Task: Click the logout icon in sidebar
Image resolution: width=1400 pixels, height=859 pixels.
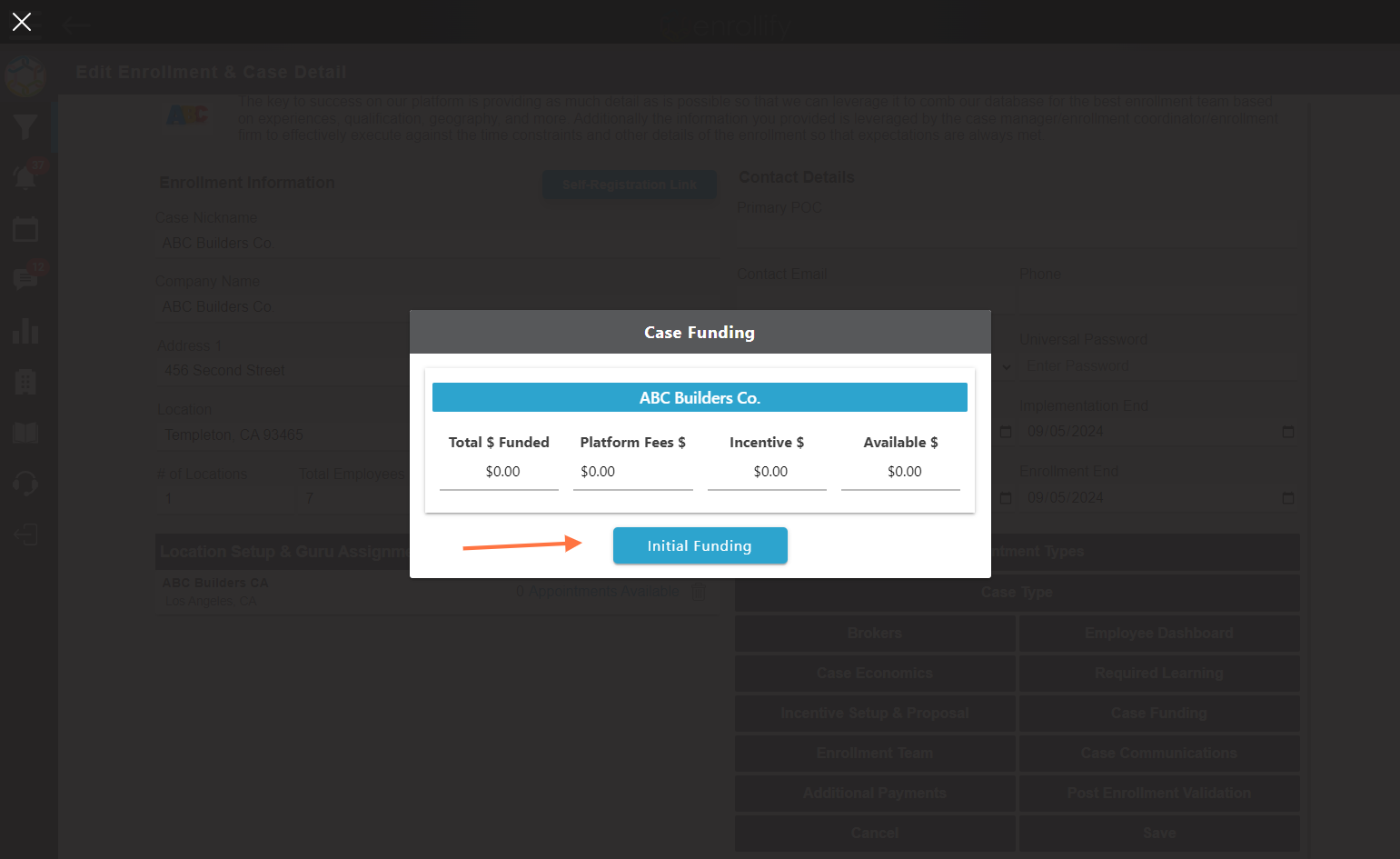Action: tap(25, 534)
